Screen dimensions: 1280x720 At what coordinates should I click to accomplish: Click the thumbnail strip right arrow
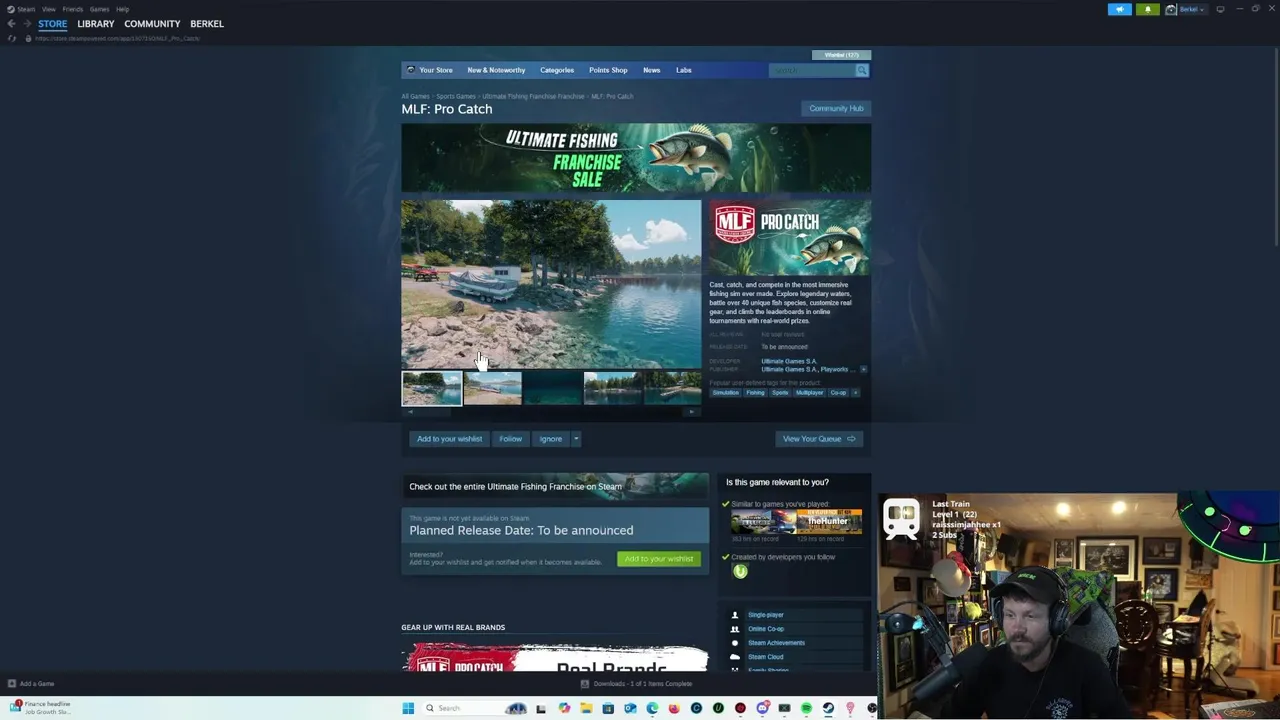point(693,412)
